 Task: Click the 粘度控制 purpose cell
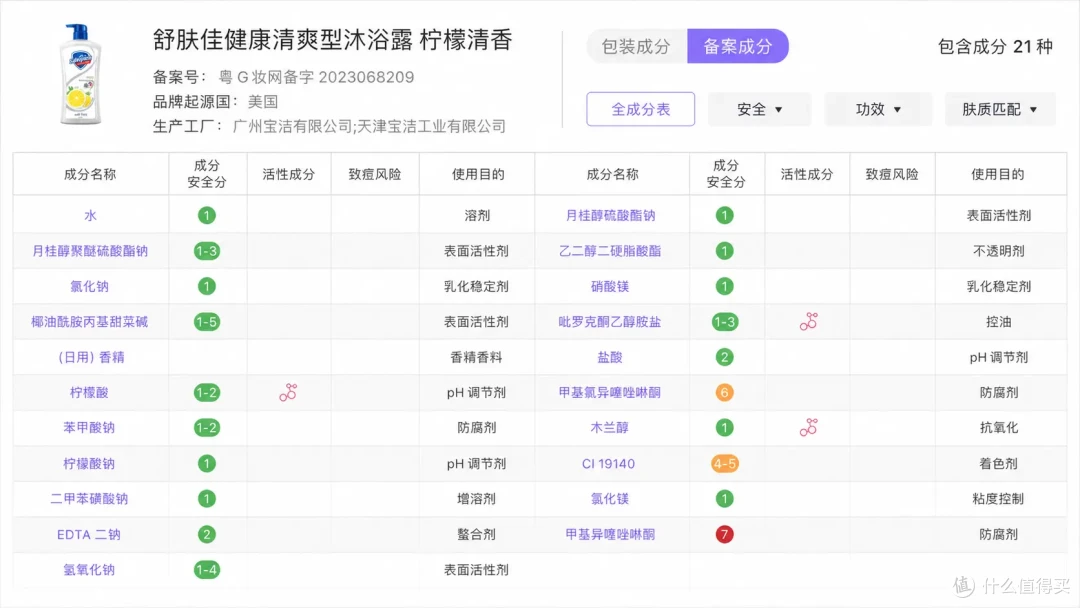point(999,499)
